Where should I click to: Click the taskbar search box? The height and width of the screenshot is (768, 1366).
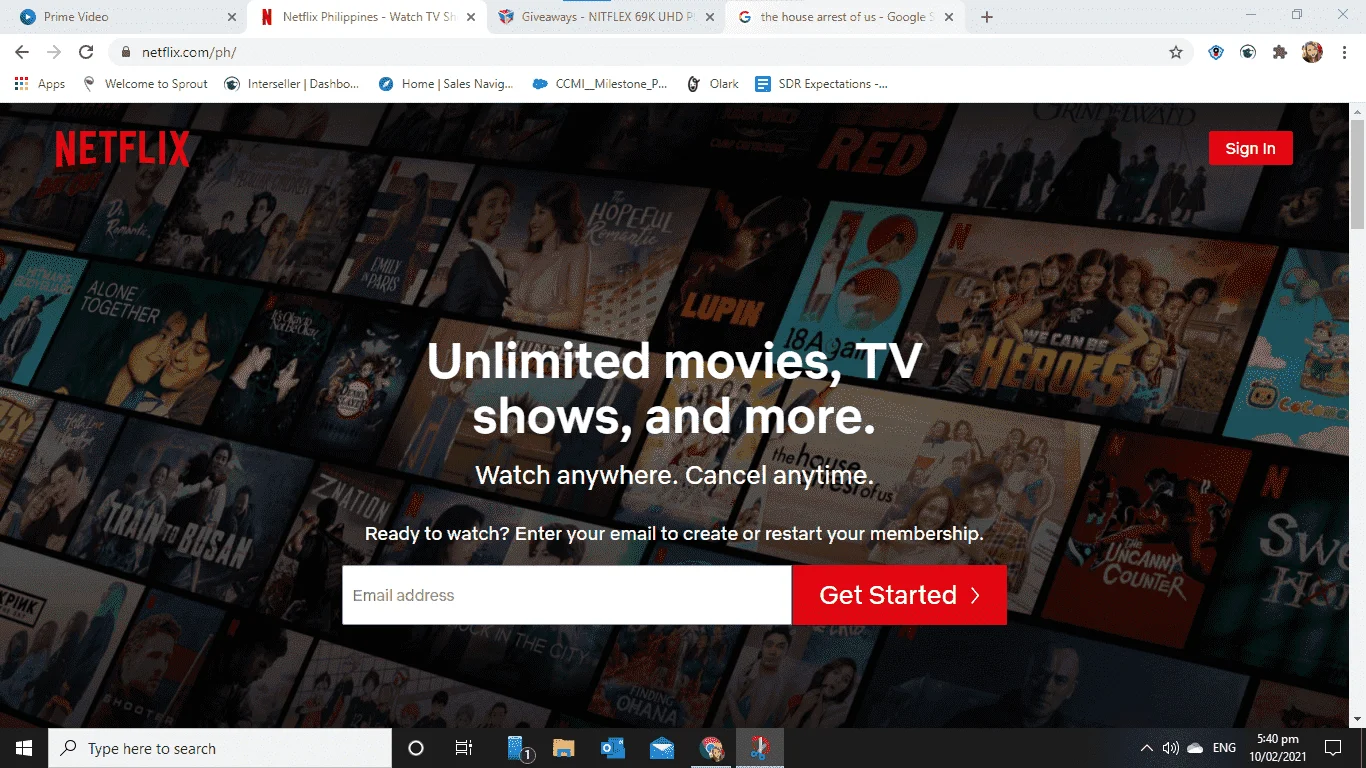[220, 748]
